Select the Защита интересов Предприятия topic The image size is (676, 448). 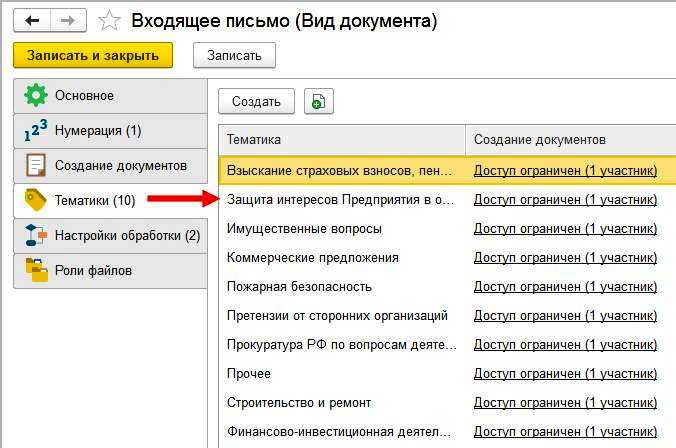tap(340, 200)
